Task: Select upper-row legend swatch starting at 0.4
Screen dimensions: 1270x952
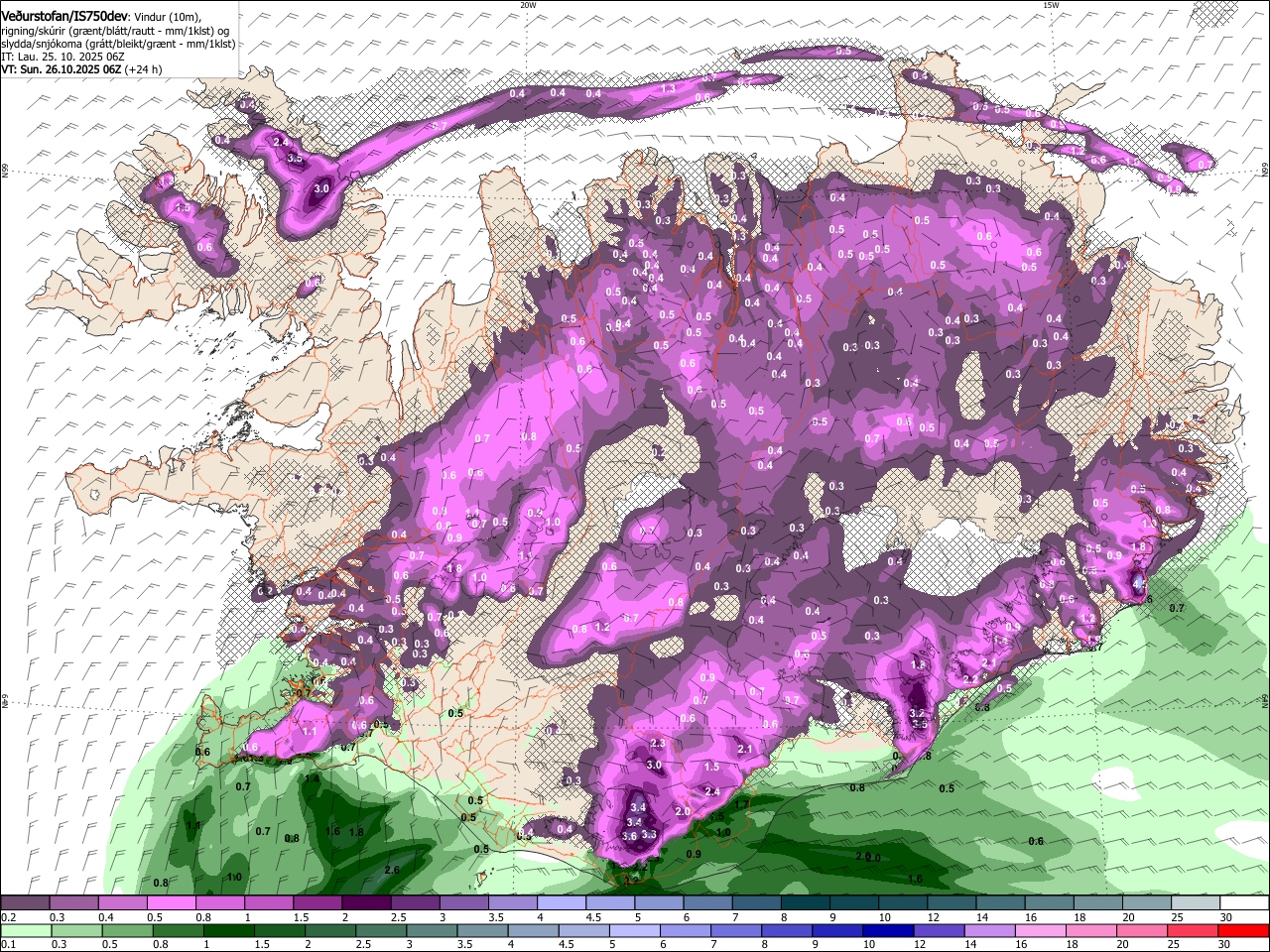Action: (122, 903)
